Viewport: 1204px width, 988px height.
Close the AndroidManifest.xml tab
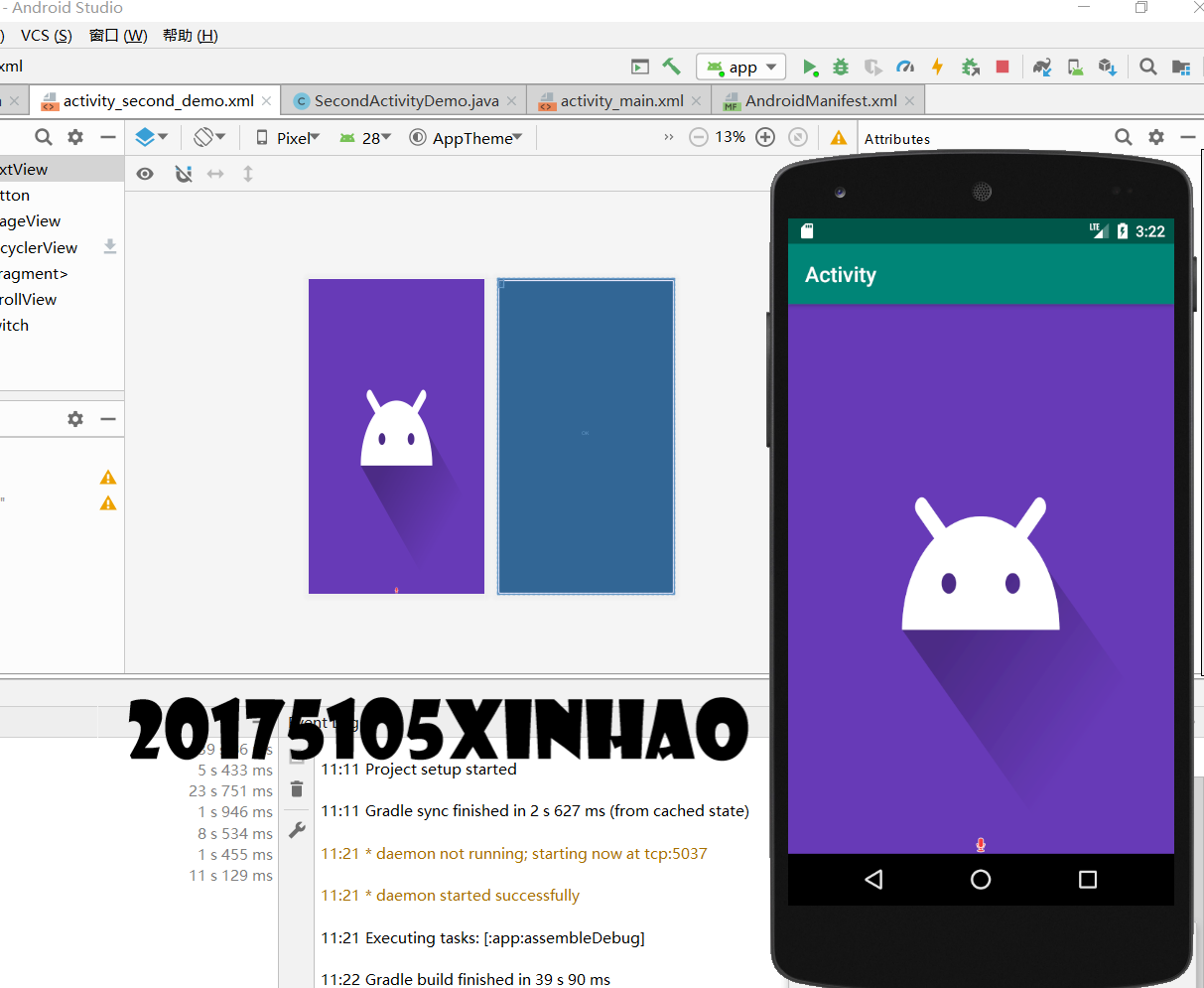coord(910,100)
